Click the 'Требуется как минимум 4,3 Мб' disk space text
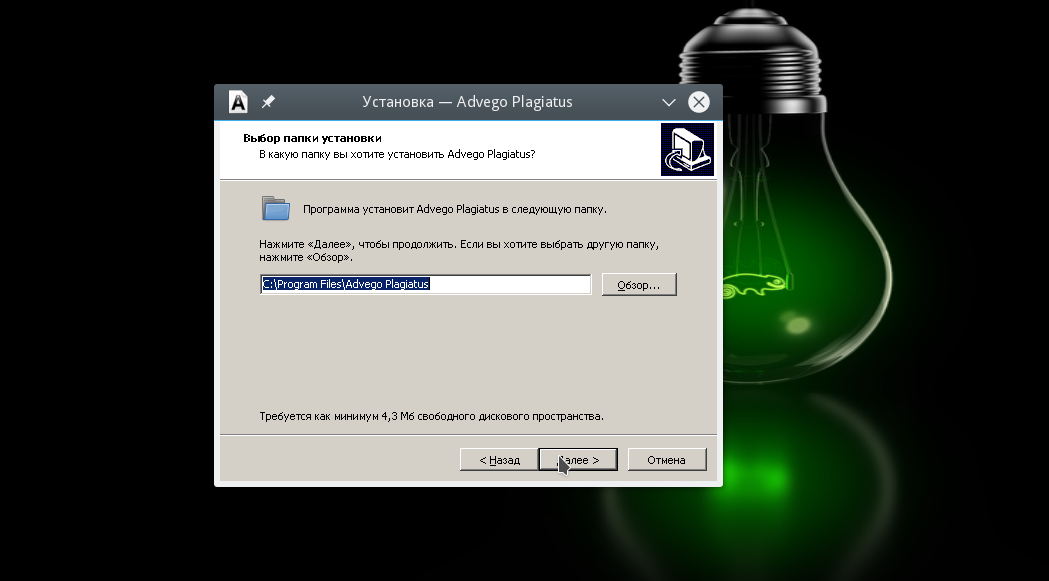 432,416
